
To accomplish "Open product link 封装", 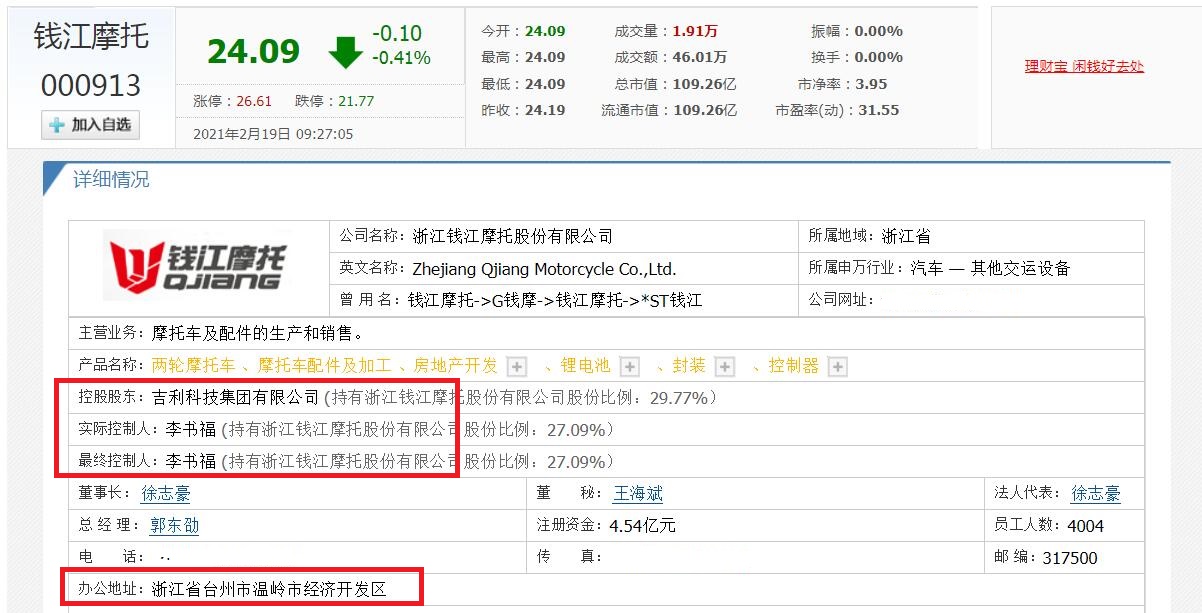I will point(689,366).
